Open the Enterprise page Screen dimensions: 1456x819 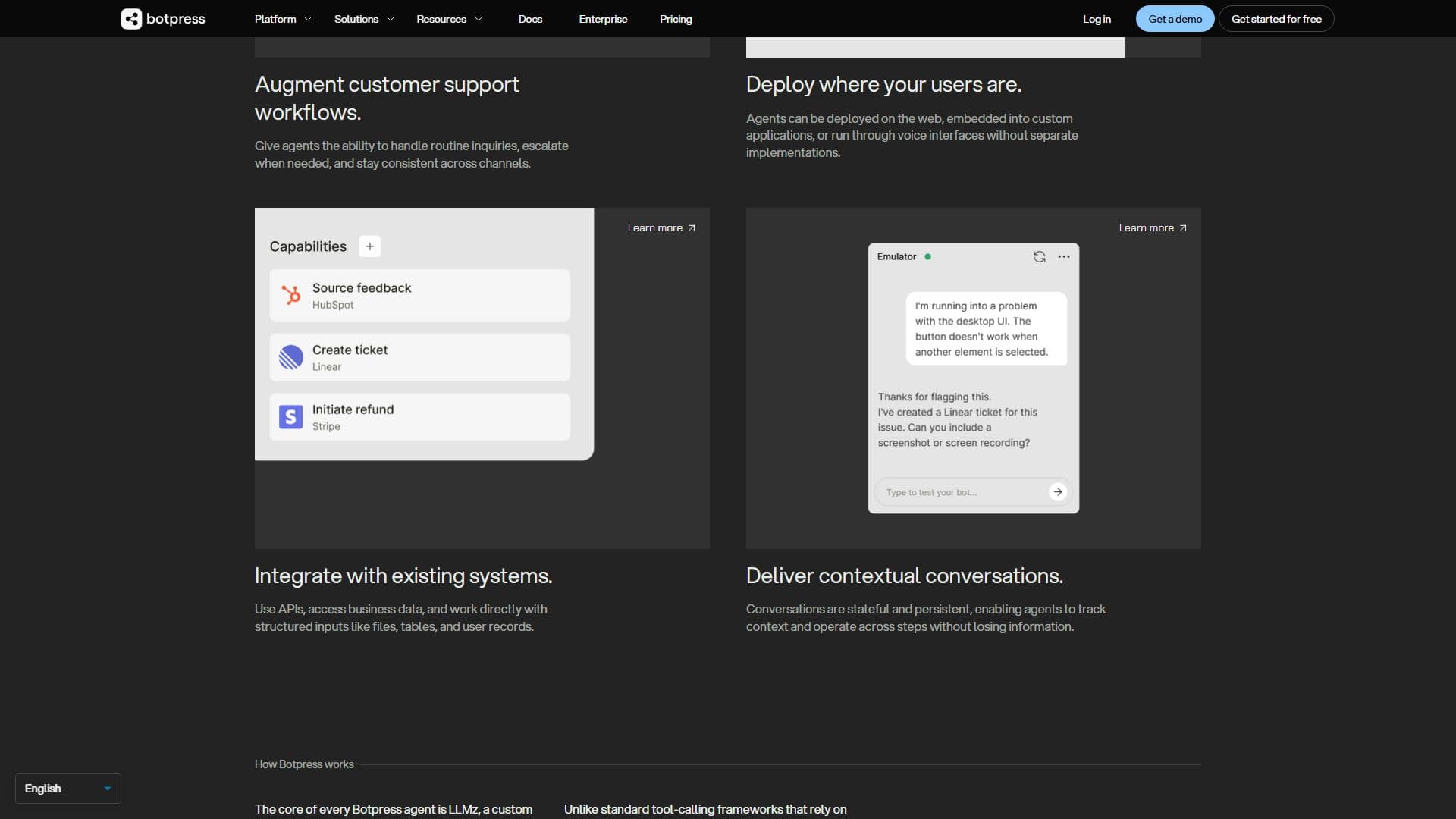coord(603,19)
